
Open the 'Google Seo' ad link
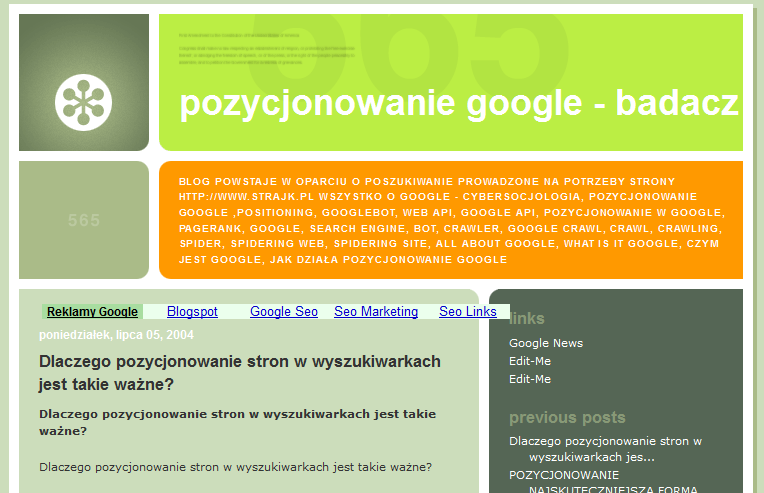(284, 312)
